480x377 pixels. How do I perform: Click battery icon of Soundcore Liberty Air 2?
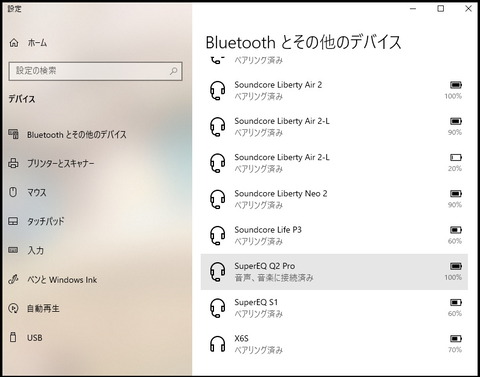(x=456, y=85)
